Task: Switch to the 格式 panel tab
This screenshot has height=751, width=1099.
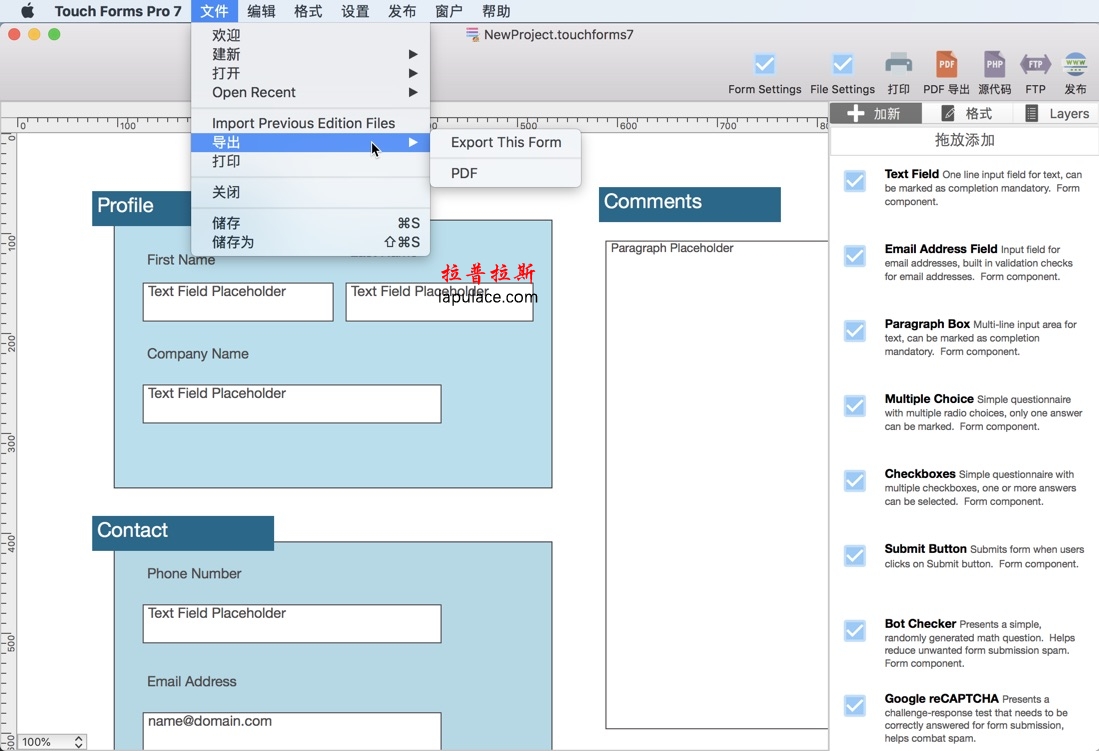Action: click(966, 113)
